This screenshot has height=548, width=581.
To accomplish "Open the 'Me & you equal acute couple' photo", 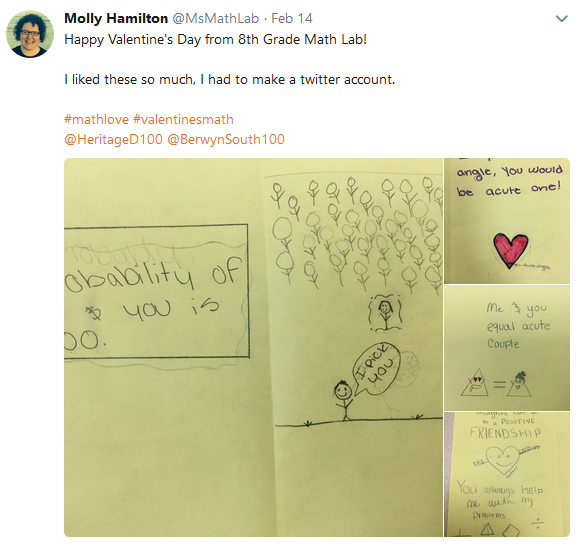I will 507,348.
